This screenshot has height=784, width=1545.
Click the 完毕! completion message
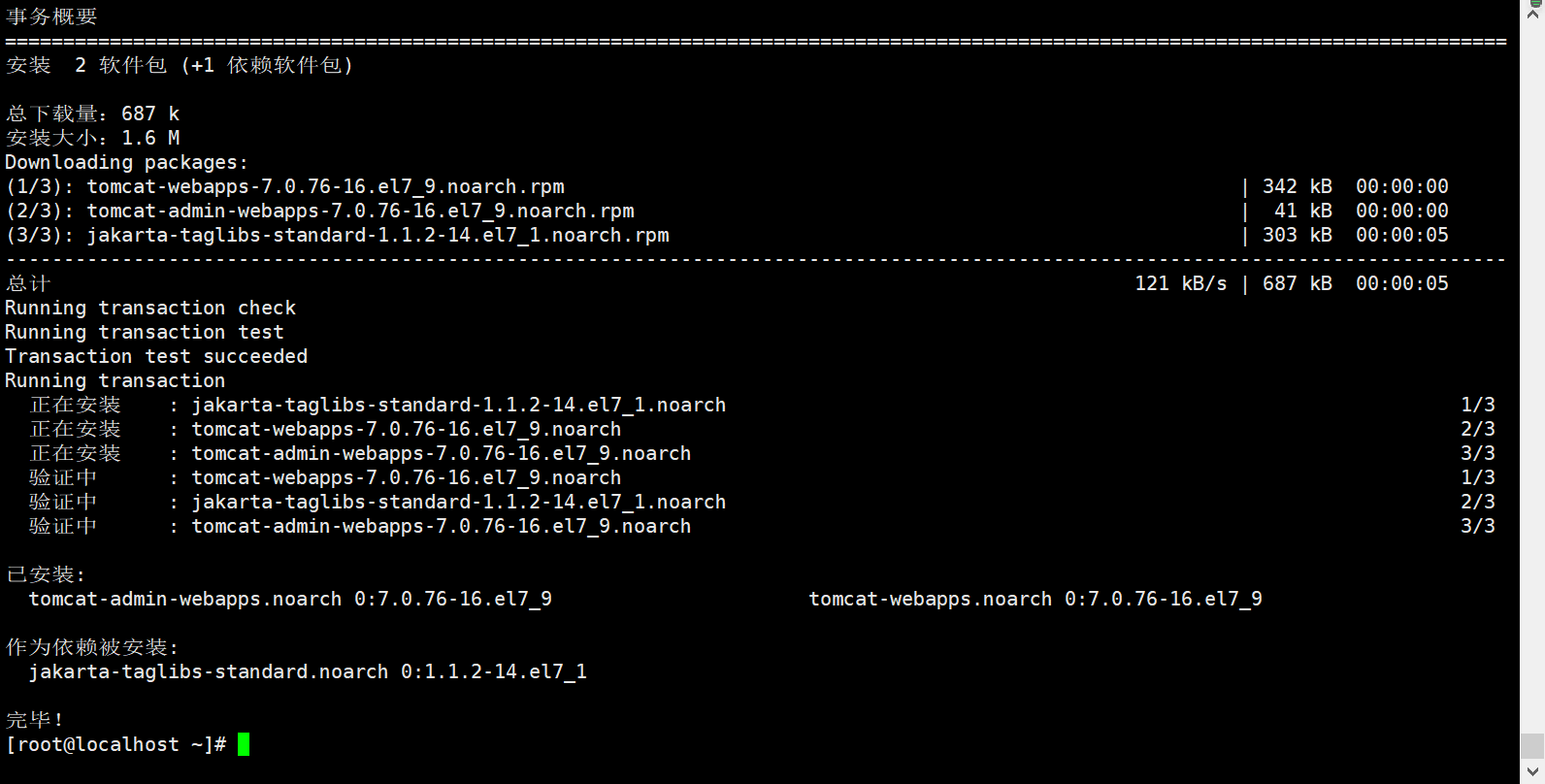pyautogui.click(x=35, y=720)
